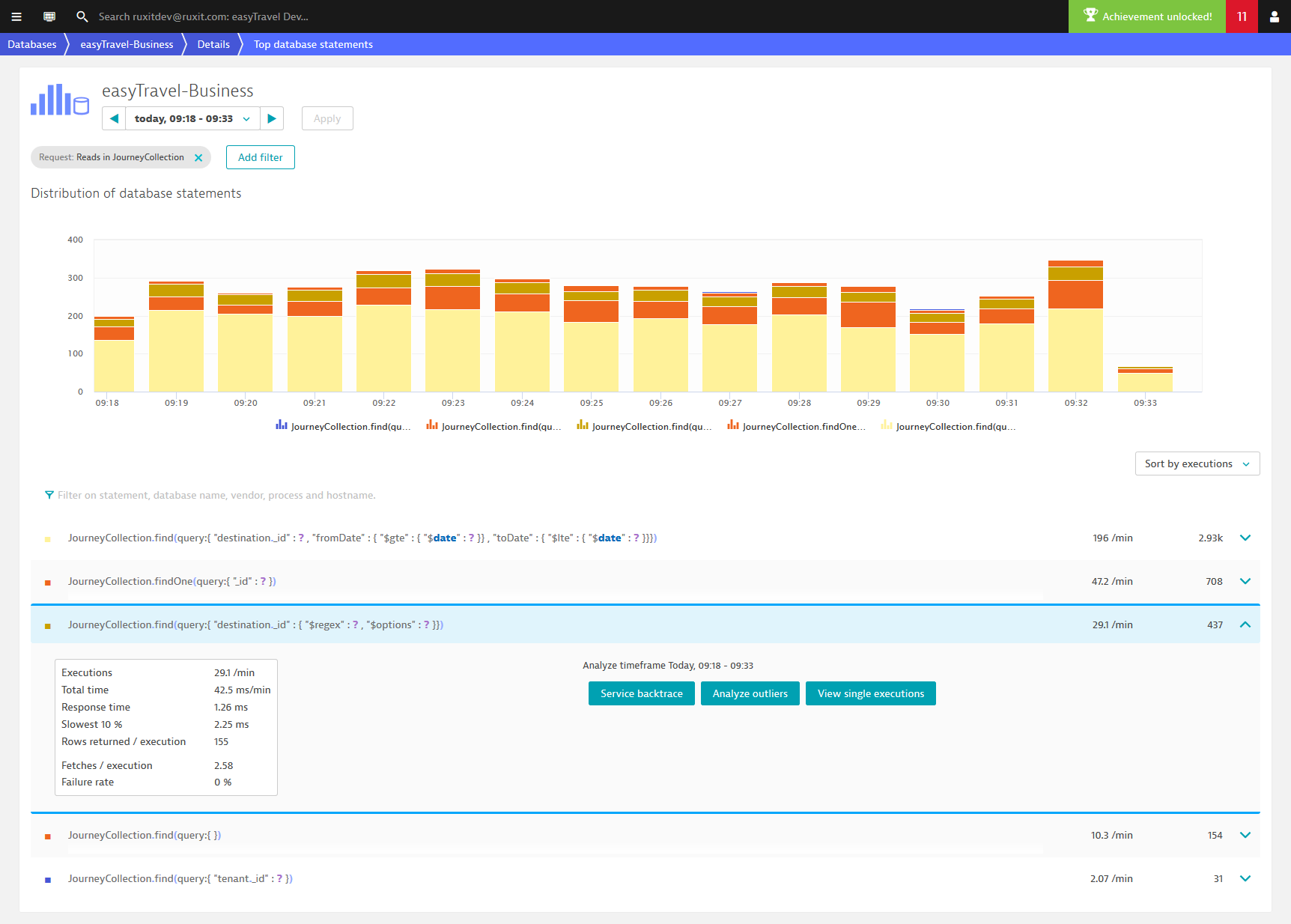Go to Details breadcrumb
Screen dimensions: 1291x924
pos(213,44)
